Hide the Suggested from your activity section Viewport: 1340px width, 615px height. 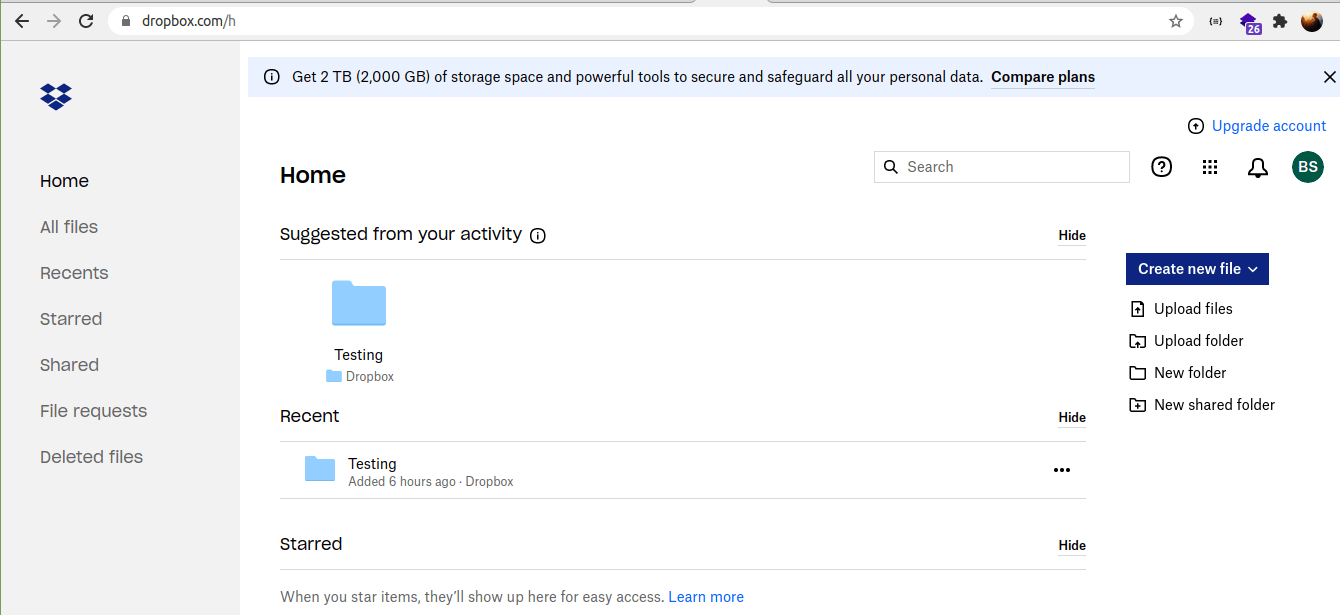point(1072,236)
